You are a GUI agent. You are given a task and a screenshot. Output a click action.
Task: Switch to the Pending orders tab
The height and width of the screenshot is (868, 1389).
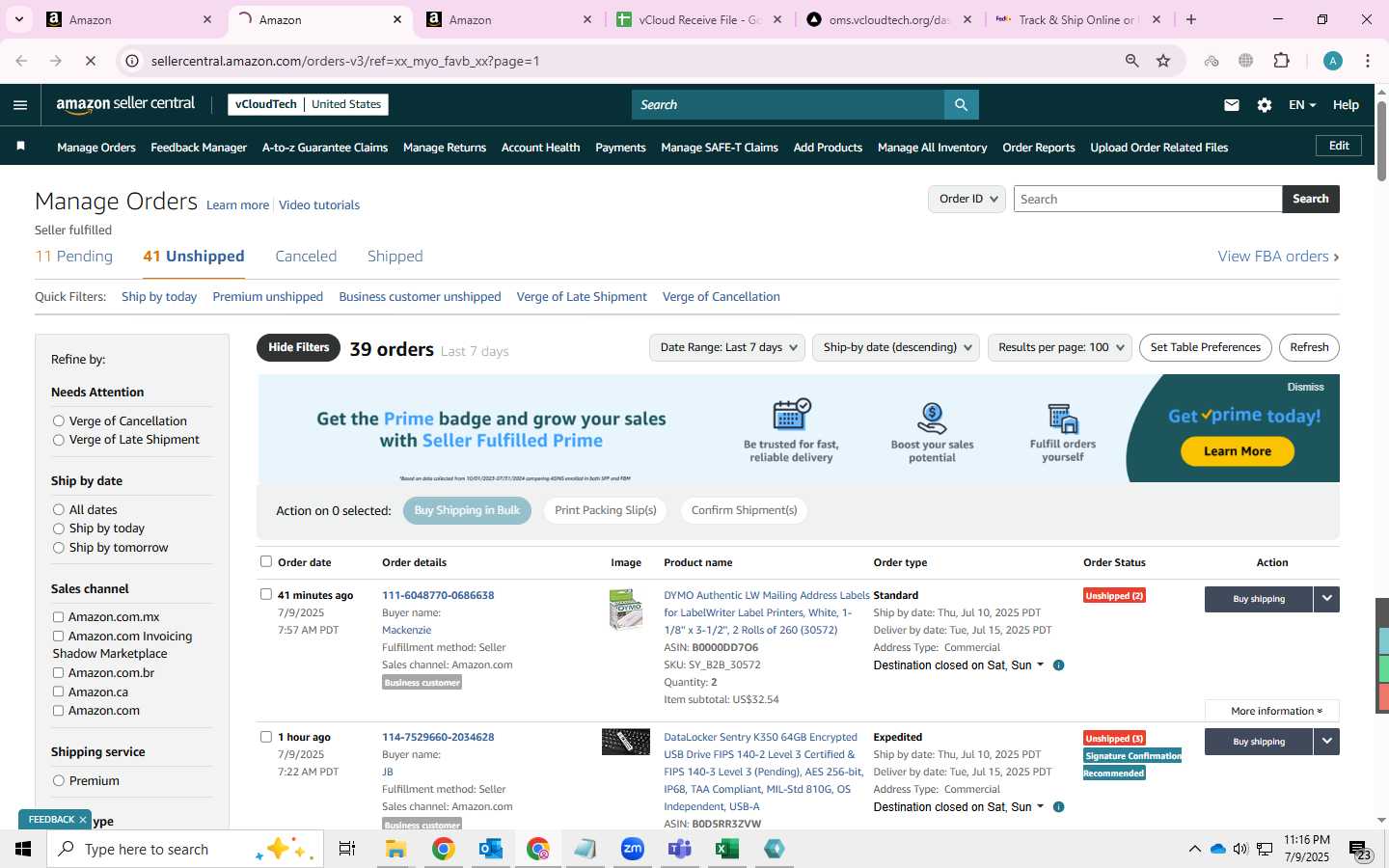click(73, 256)
